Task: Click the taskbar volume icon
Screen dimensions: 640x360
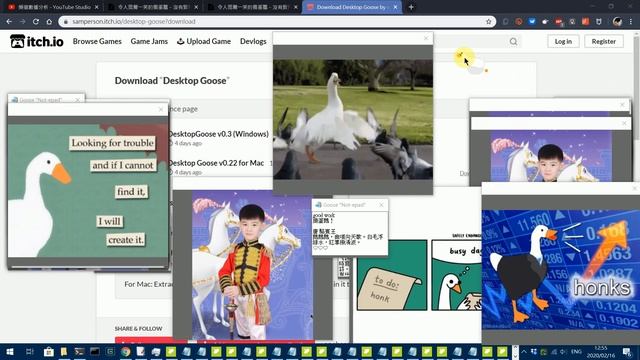Action: 563,352
